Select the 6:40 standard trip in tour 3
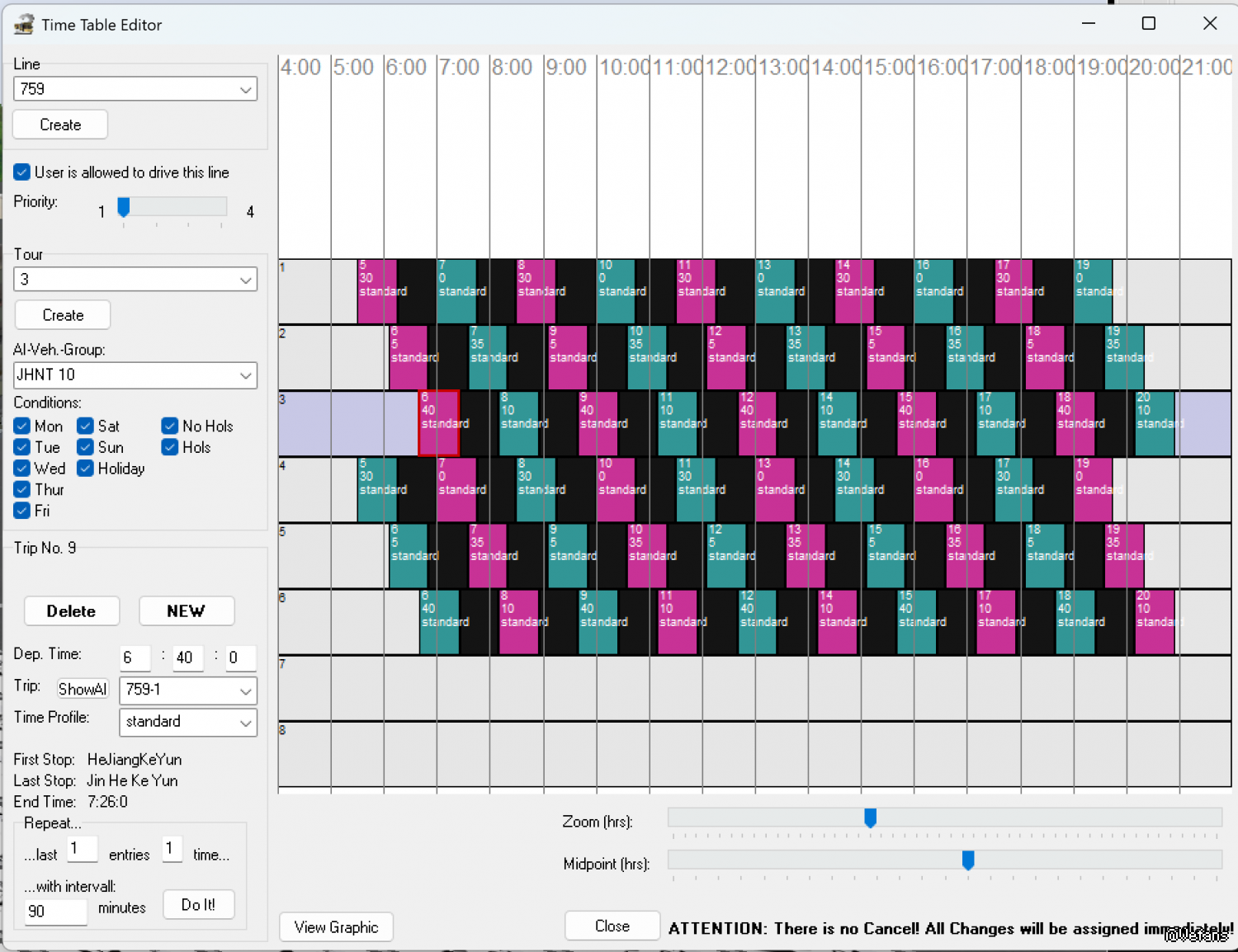The height and width of the screenshot is (952, 1238). [438, 423]
